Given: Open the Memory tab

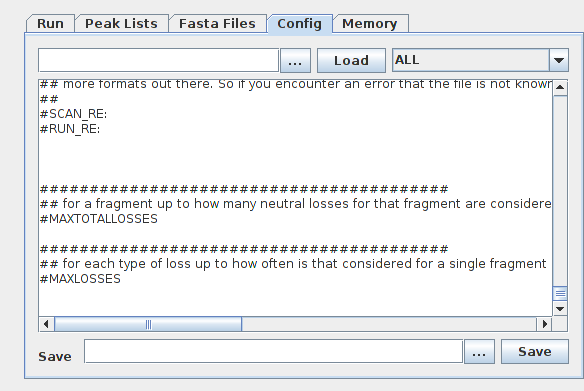Looking at the screenshot, I should point(370,24).
